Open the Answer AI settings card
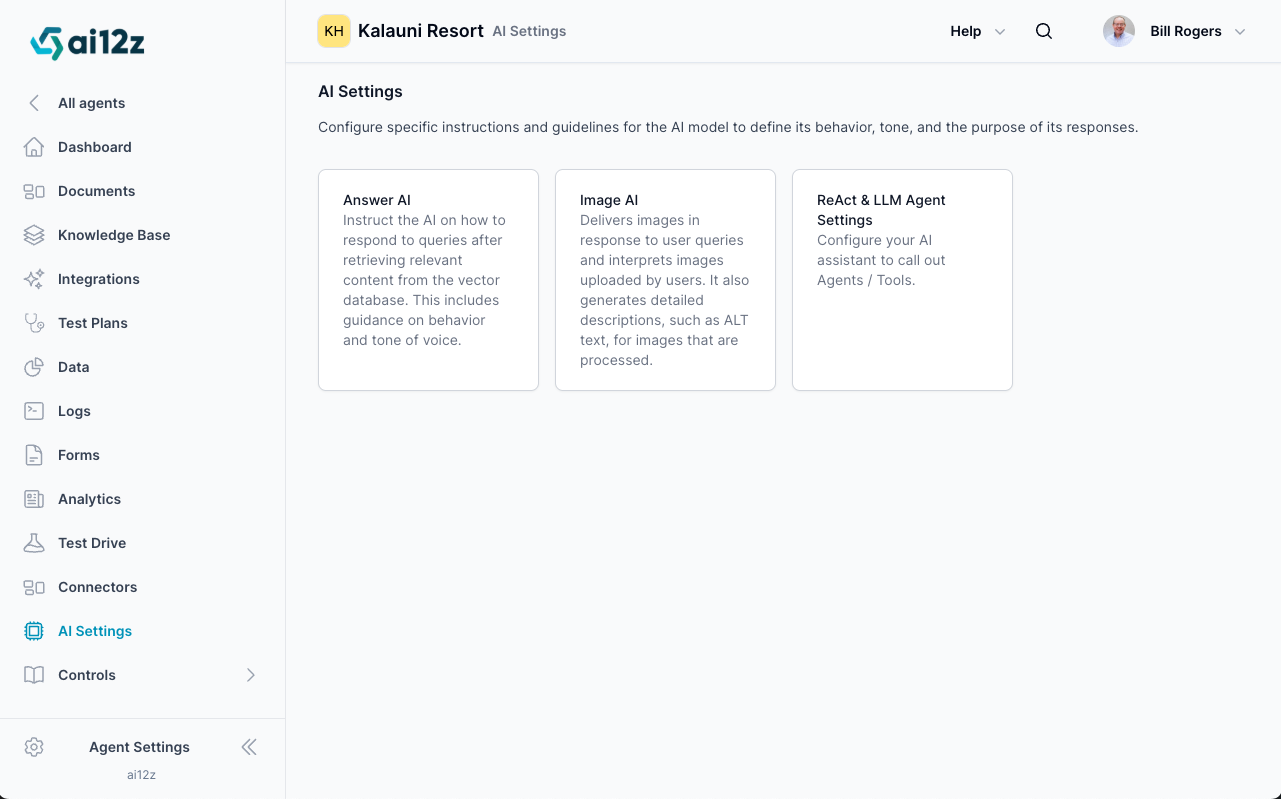This screenshot has width=1281, height=799. point(428,280)
